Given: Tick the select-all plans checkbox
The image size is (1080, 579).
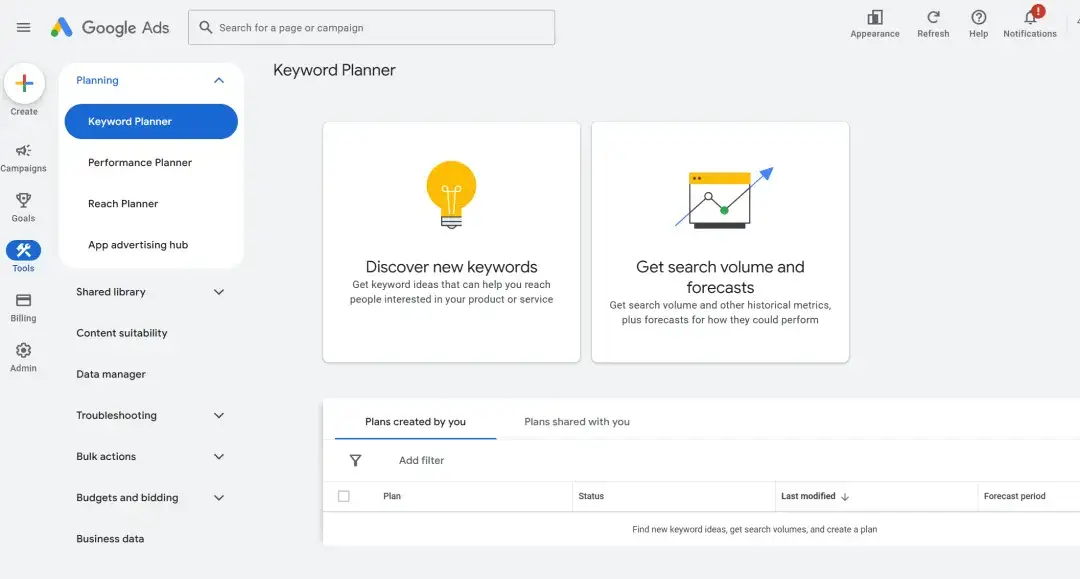Looking at the screenshot, I should [344, 496].
